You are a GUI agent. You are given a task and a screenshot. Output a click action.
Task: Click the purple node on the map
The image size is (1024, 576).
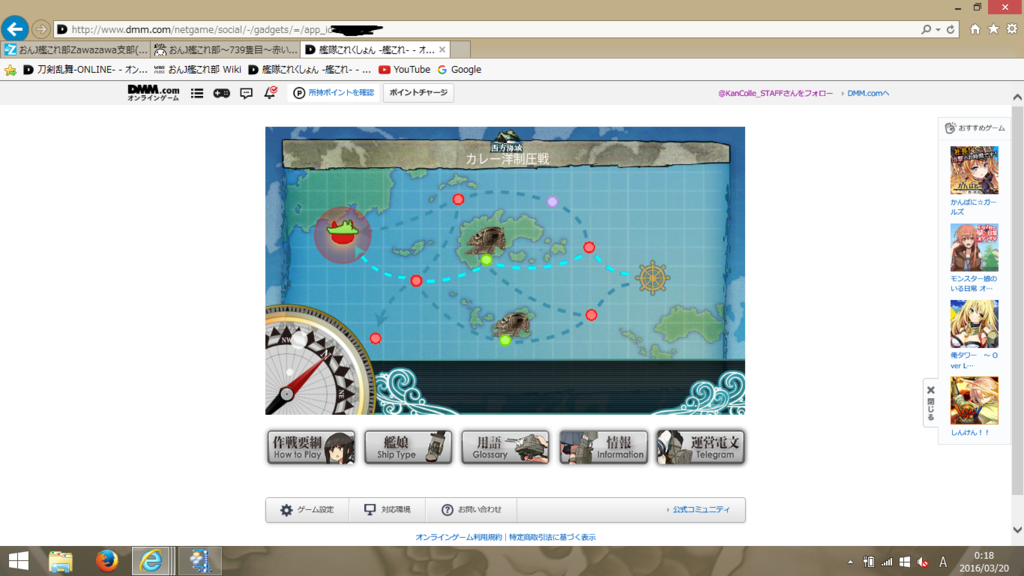(552, 202)
